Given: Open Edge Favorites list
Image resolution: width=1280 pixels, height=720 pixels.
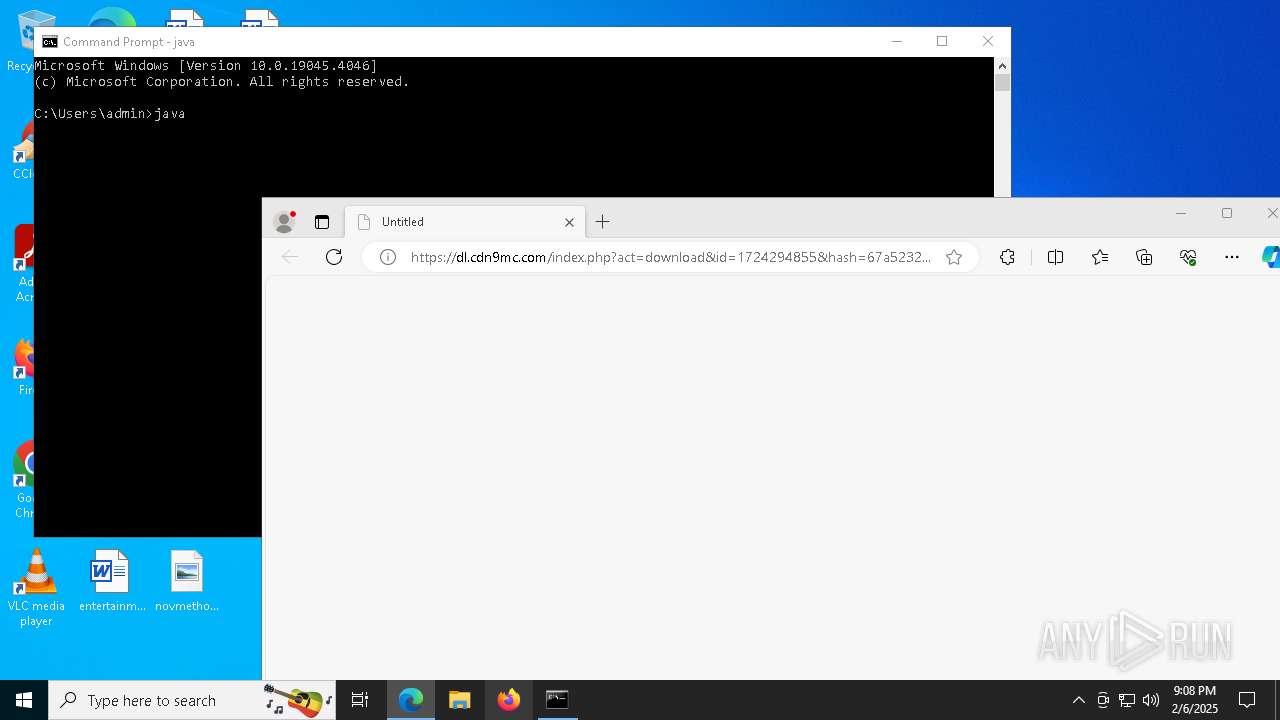Looking at the screenshot, I should tap(1100, 257).
